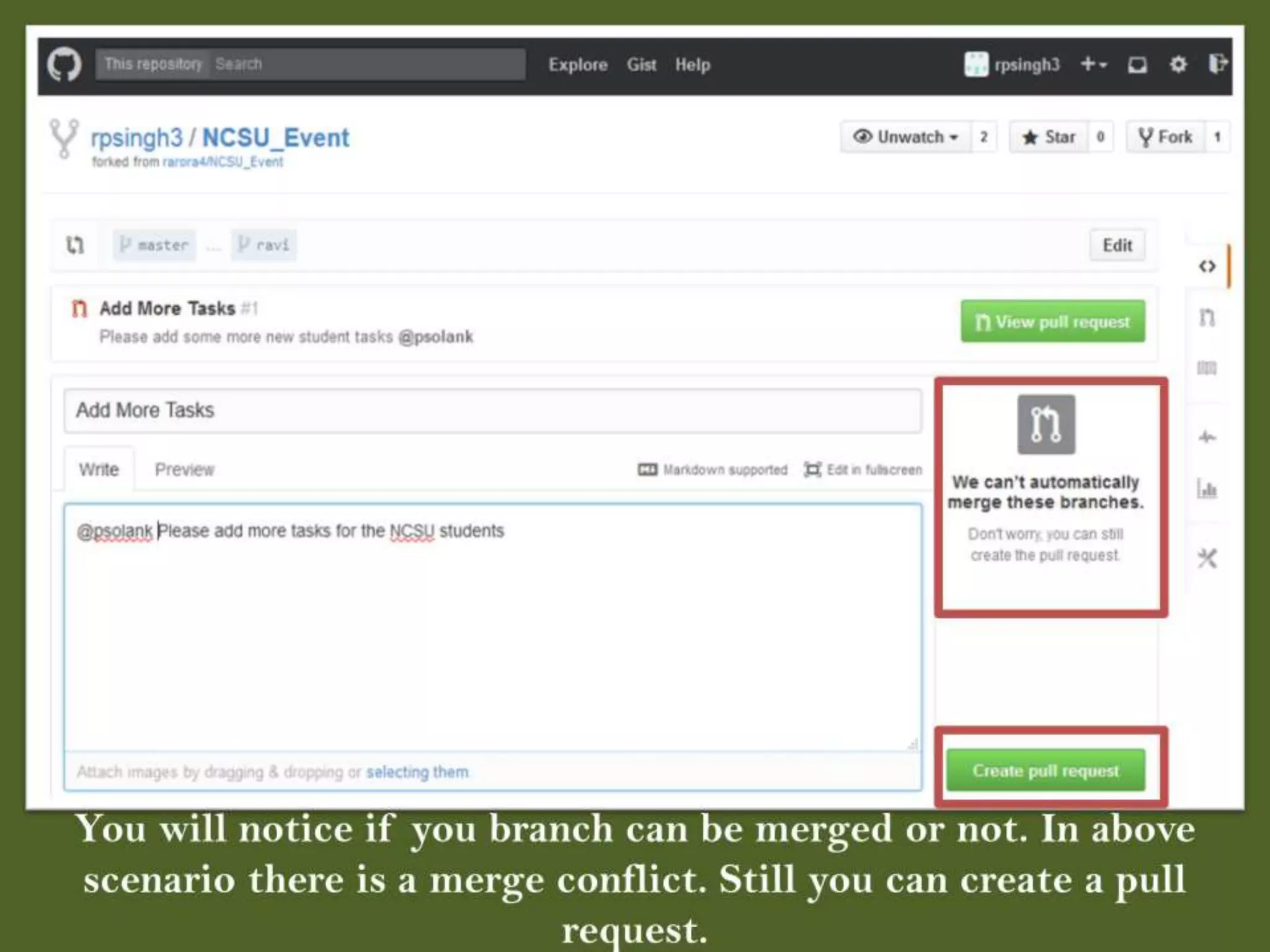Star the NCSU_Event repository
Viewport: 1270px width, 952px height.
point(1049,137)
